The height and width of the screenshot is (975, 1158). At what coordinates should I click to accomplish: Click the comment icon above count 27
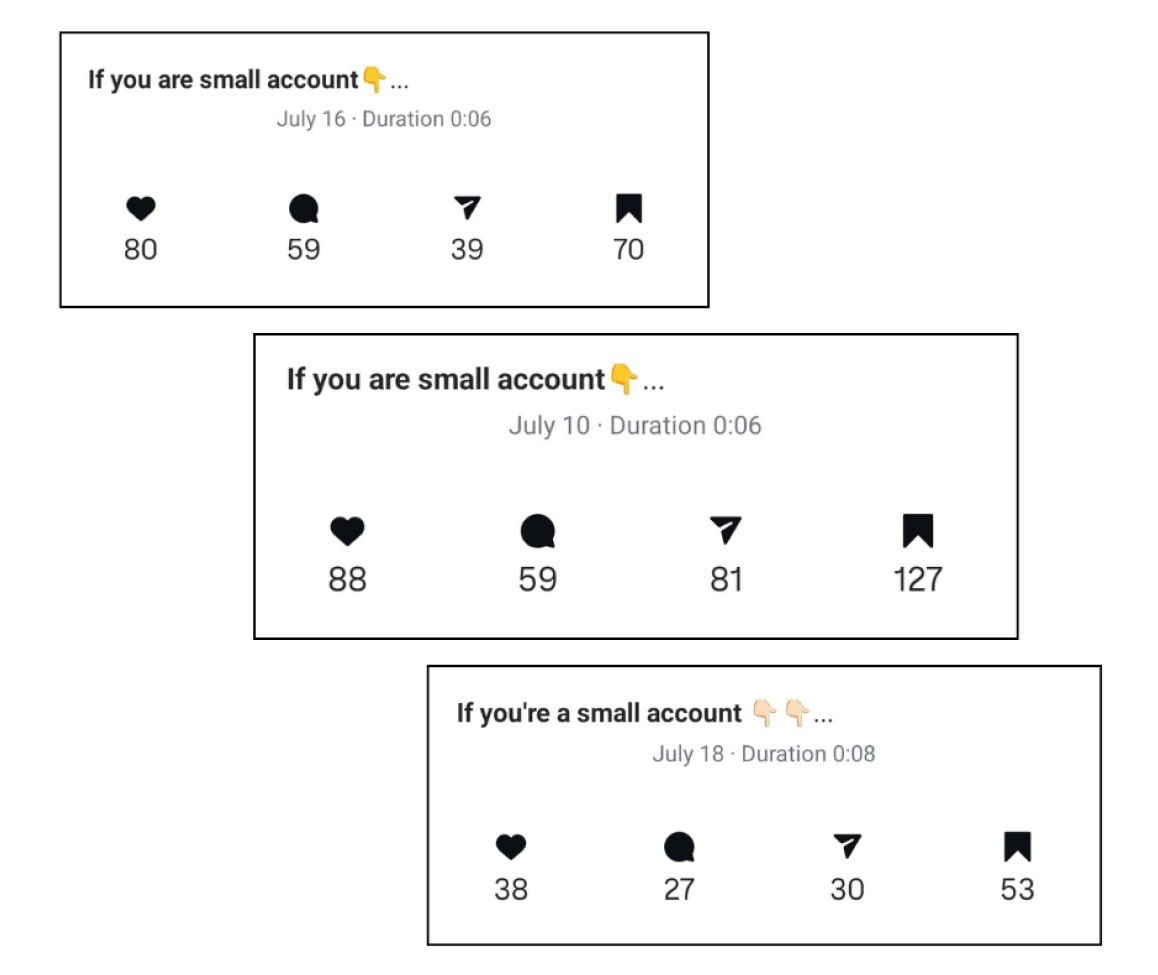pyautogui.click(x=679, y=846)
